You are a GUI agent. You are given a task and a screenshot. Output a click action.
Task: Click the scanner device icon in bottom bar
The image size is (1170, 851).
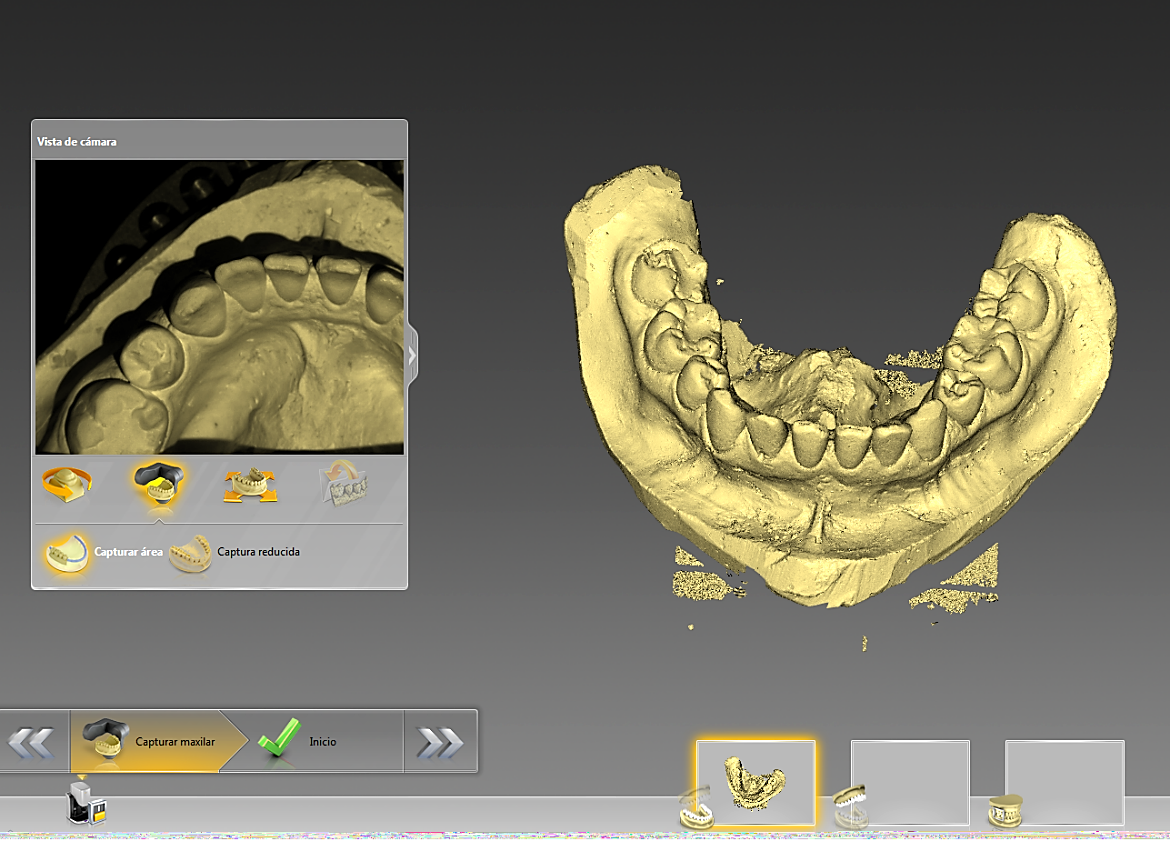click(x=86, y=803)
